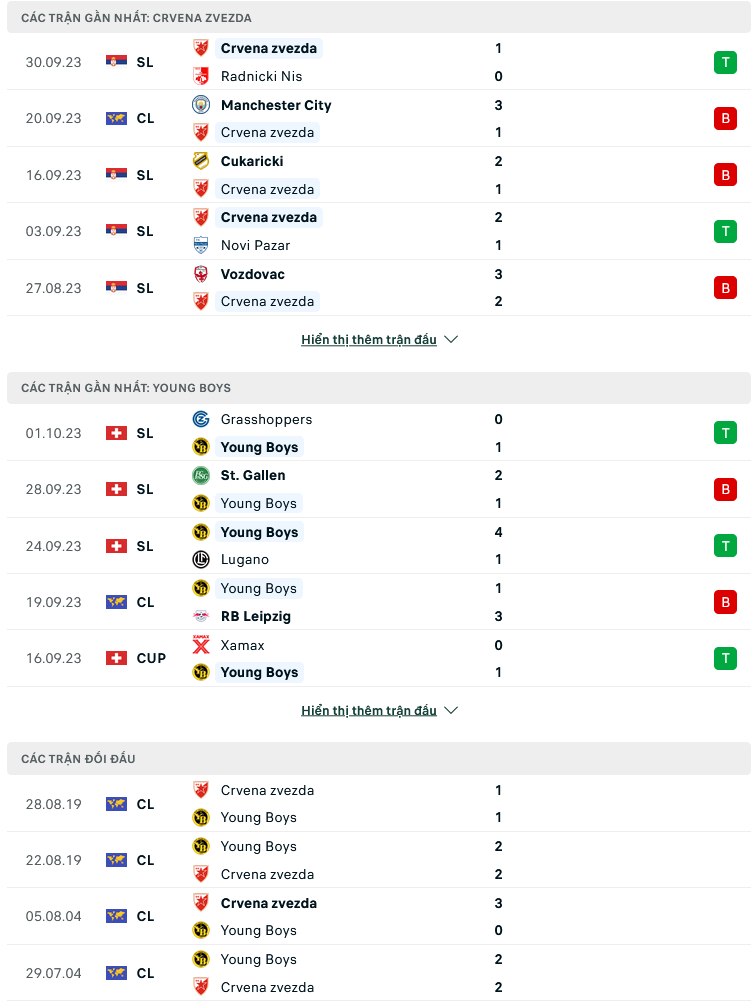Open the 05.08.04 Crvena zvezda 3-0 match
The image size is (756, 1007).
[x=378, y=916]
